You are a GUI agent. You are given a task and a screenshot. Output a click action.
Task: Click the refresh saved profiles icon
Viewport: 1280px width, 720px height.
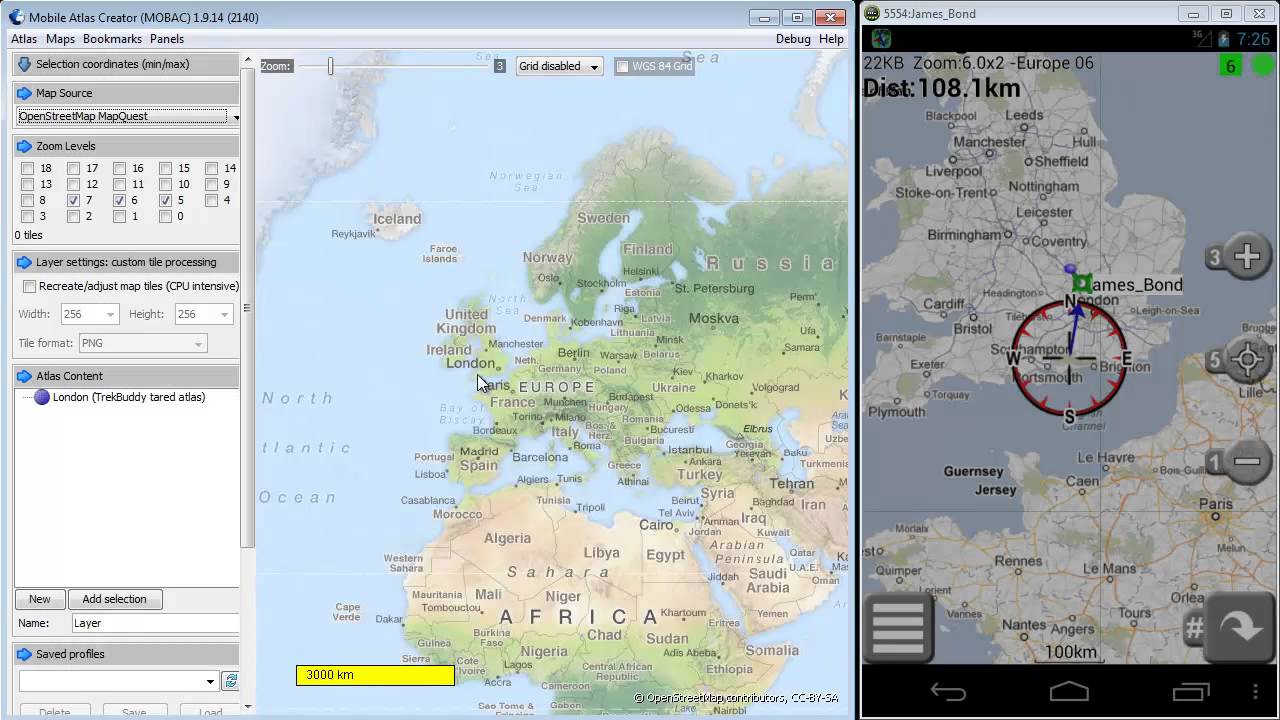point(231,681)
